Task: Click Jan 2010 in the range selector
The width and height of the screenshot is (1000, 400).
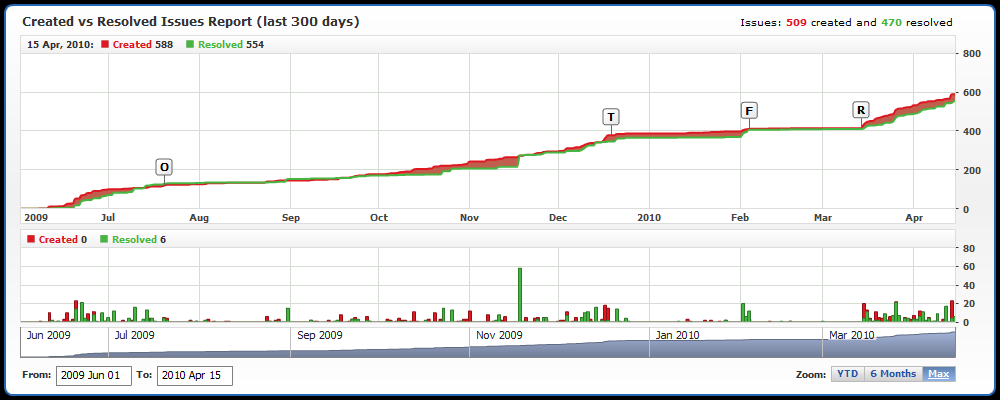Action: click(678, 335)
